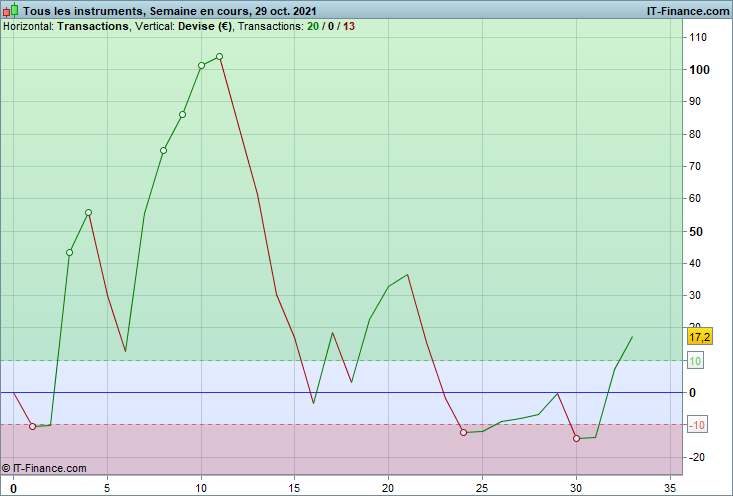Select the circle marker at transaction 3 near 43

69,252
